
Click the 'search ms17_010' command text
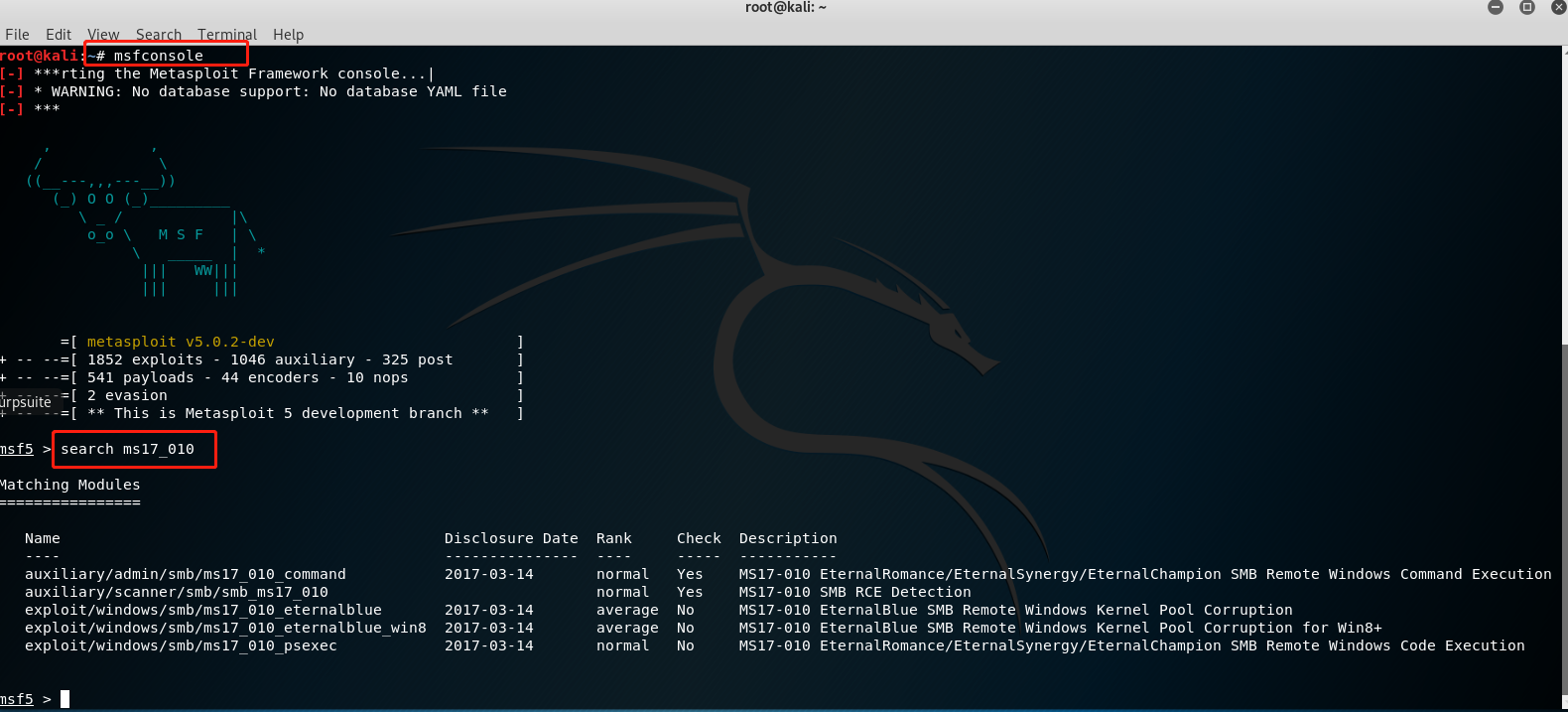[x=127, y=449]
